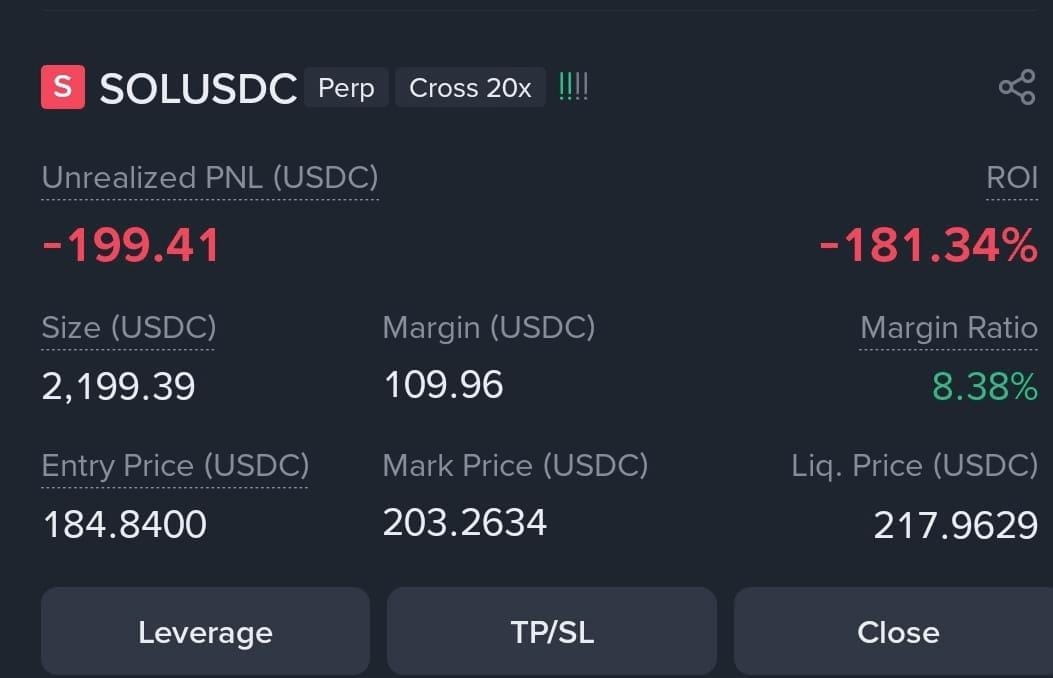Tap the Unrealized PNL (USDC) label
The width and height of the screenshot is (1053, 678).
pos(210,178)
